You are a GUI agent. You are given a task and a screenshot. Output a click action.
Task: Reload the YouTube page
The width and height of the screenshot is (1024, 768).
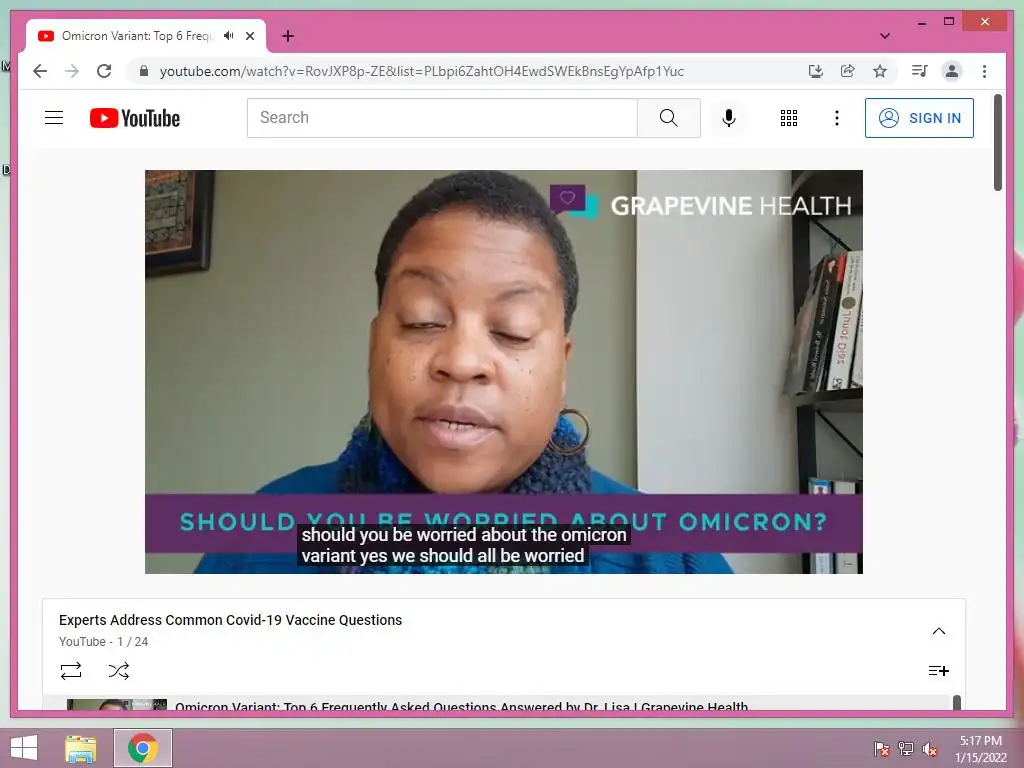pos(104,71)
